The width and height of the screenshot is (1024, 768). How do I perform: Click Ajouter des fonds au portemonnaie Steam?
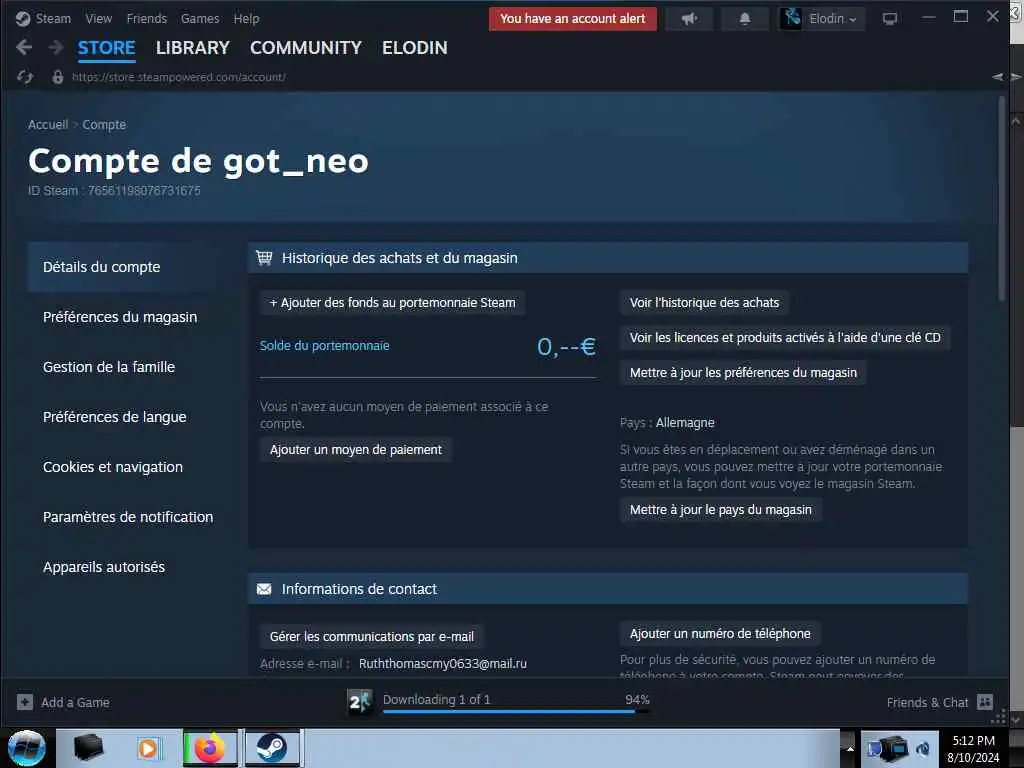pos(392,303)
